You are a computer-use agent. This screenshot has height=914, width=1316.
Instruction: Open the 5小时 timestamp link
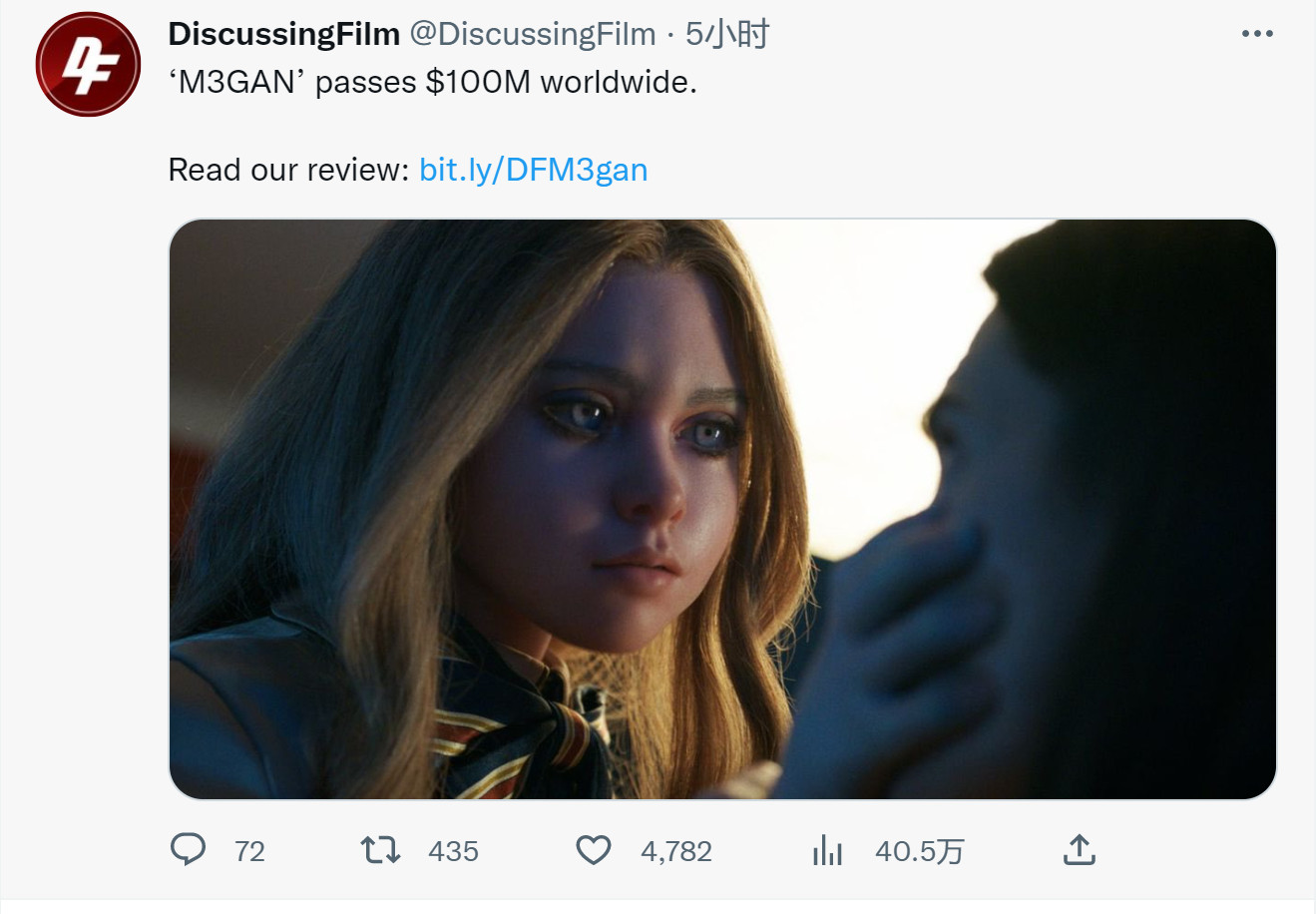(727, 34)
